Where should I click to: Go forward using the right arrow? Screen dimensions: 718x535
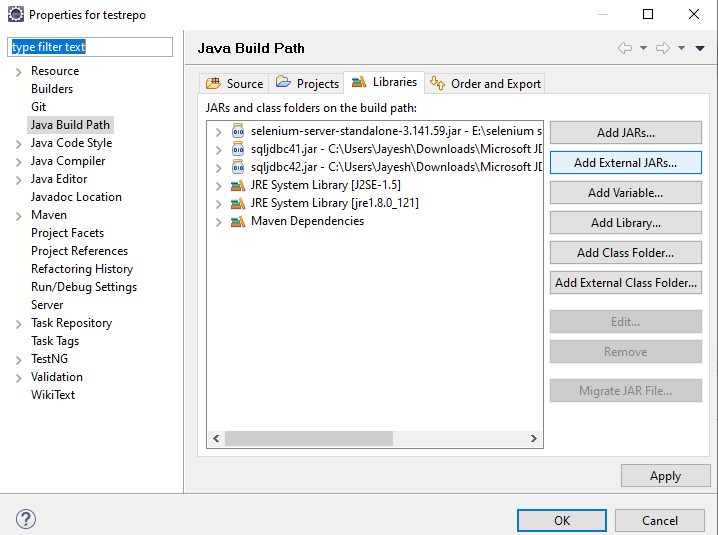pyautogui.click(x=663, y=48)
